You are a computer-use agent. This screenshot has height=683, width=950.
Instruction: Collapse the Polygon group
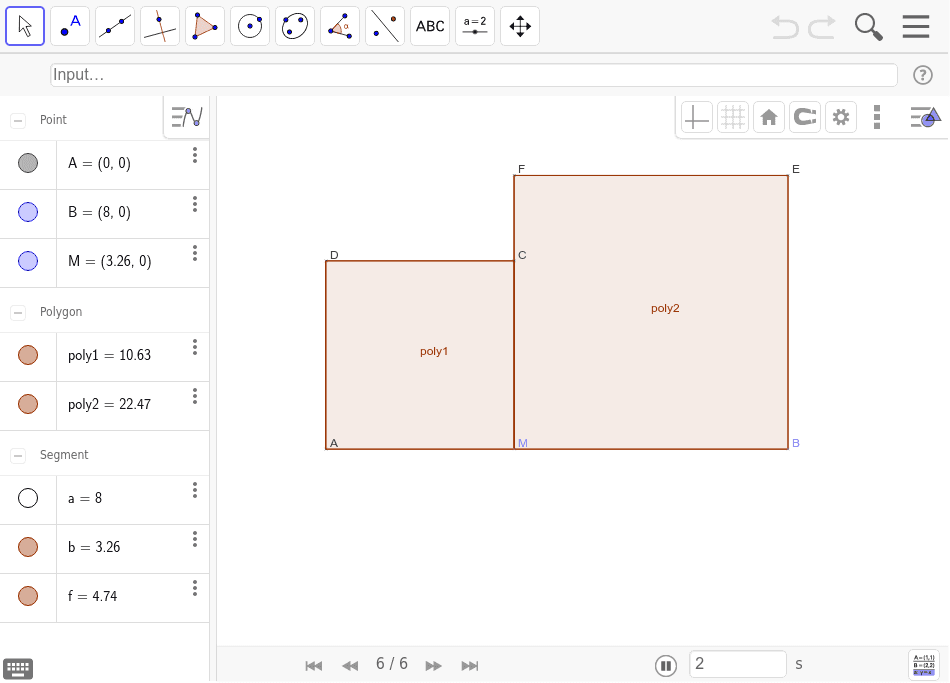18,313
